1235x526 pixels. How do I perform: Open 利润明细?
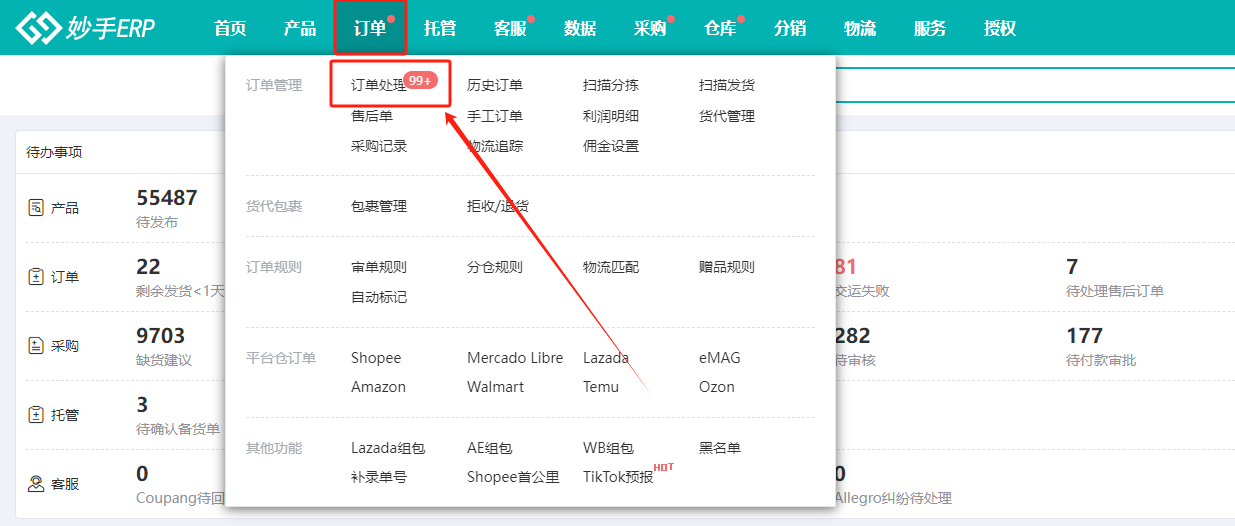611,116
